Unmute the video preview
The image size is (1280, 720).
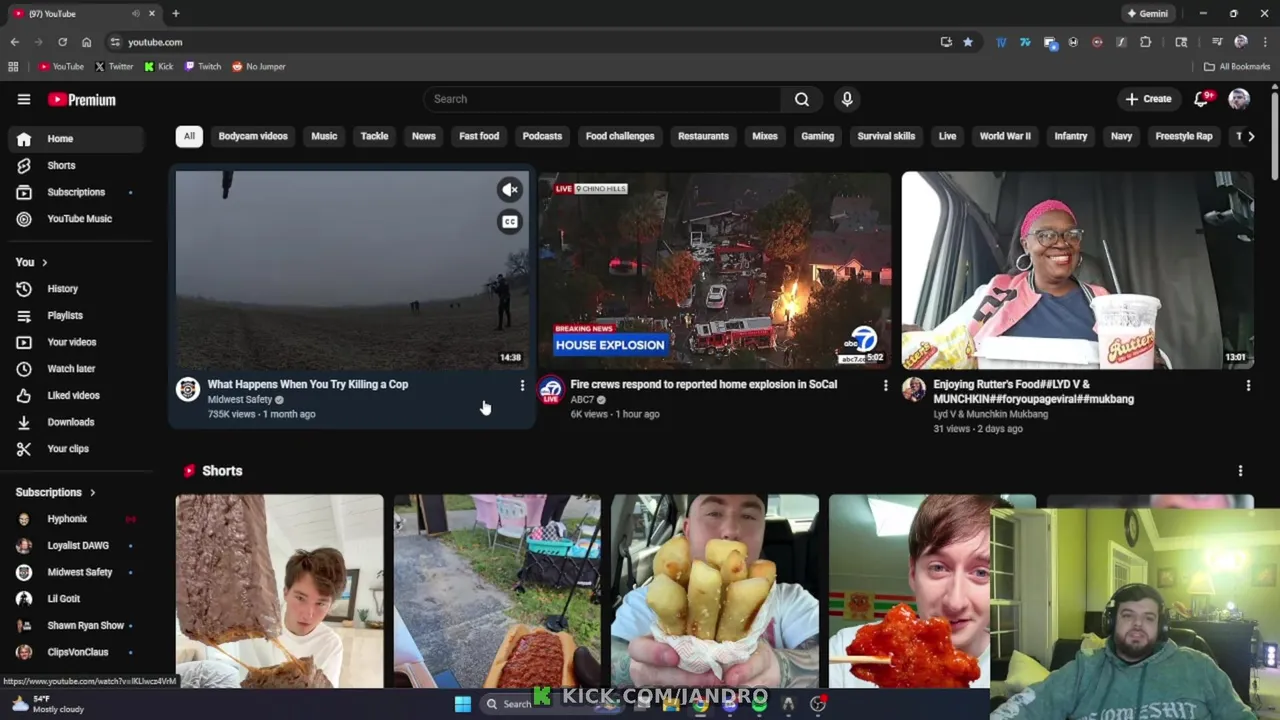(x=510, y=189)
